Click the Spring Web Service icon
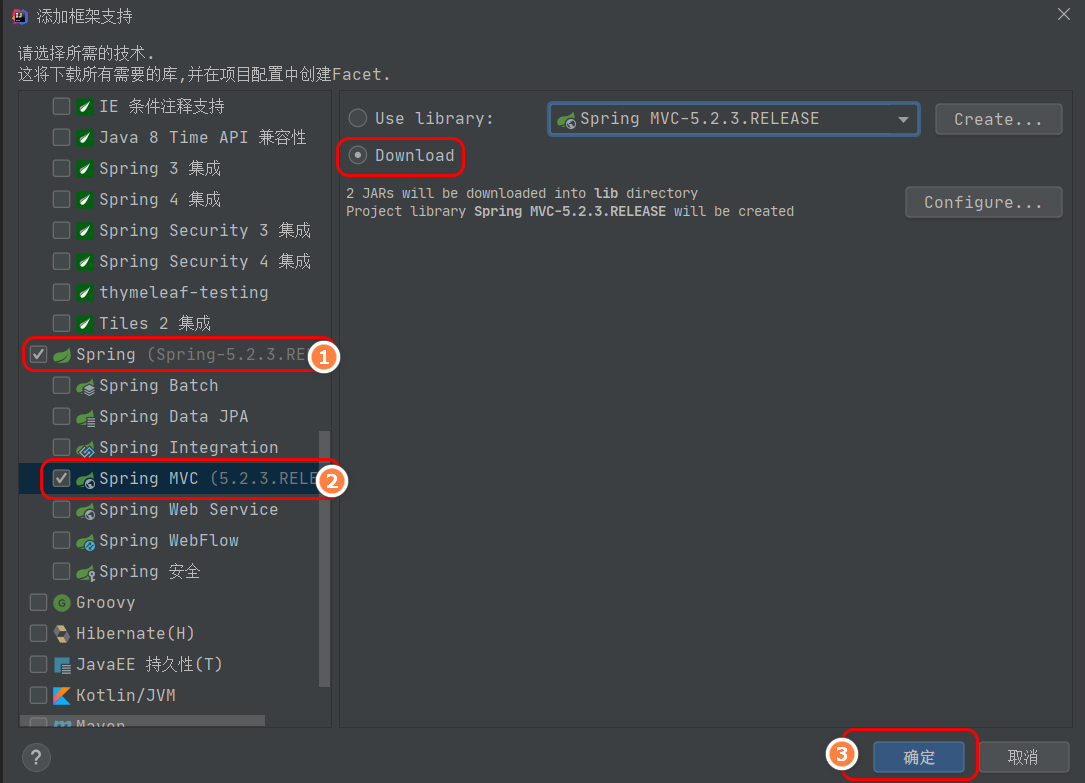Screen dimensions: 1085x783 point(85,510)
